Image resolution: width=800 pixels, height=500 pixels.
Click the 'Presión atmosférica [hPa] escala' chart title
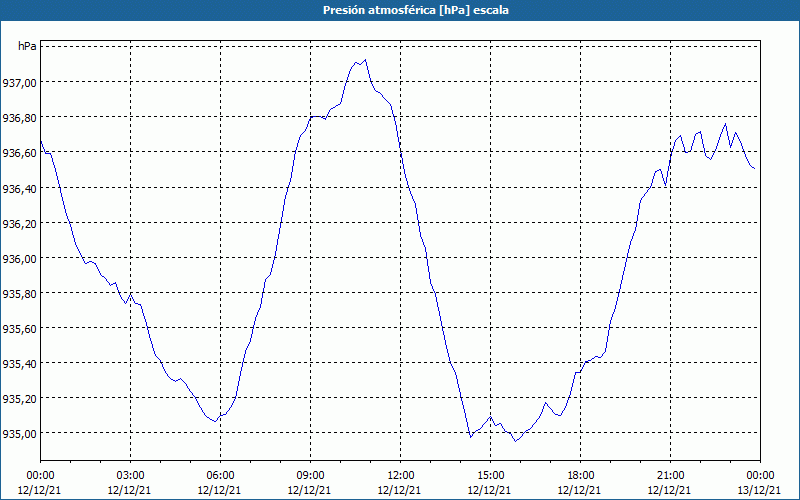[416, 10]
